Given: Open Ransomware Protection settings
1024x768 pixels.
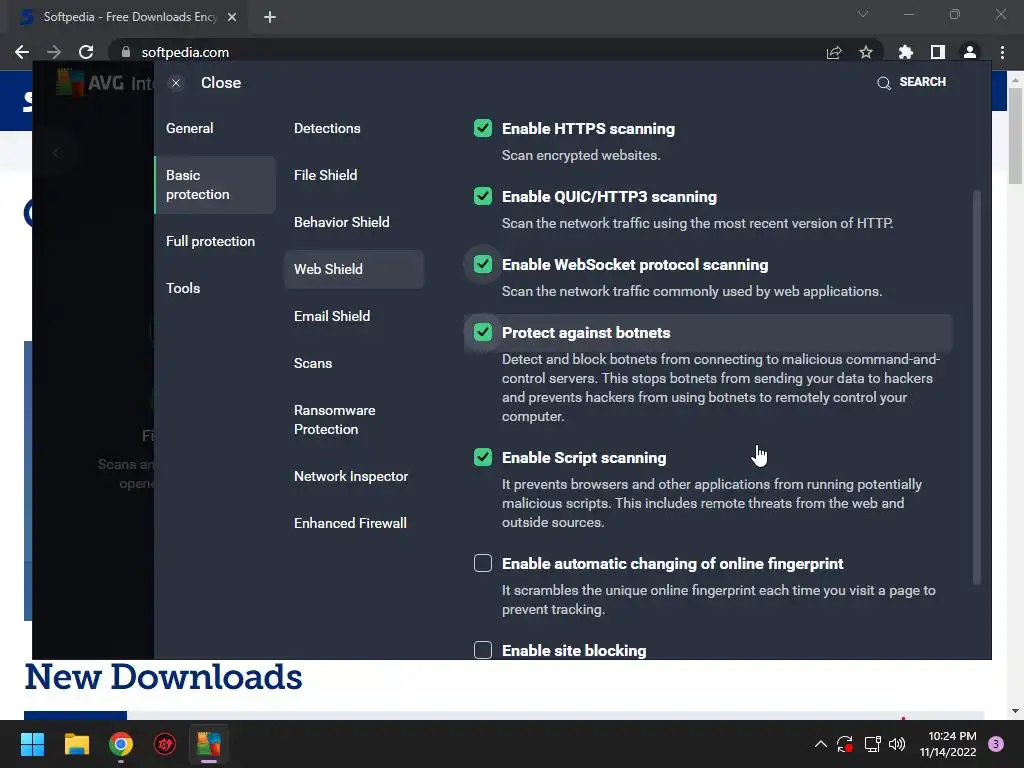Looking at the screenshot, I should click(x=334, y=420).
